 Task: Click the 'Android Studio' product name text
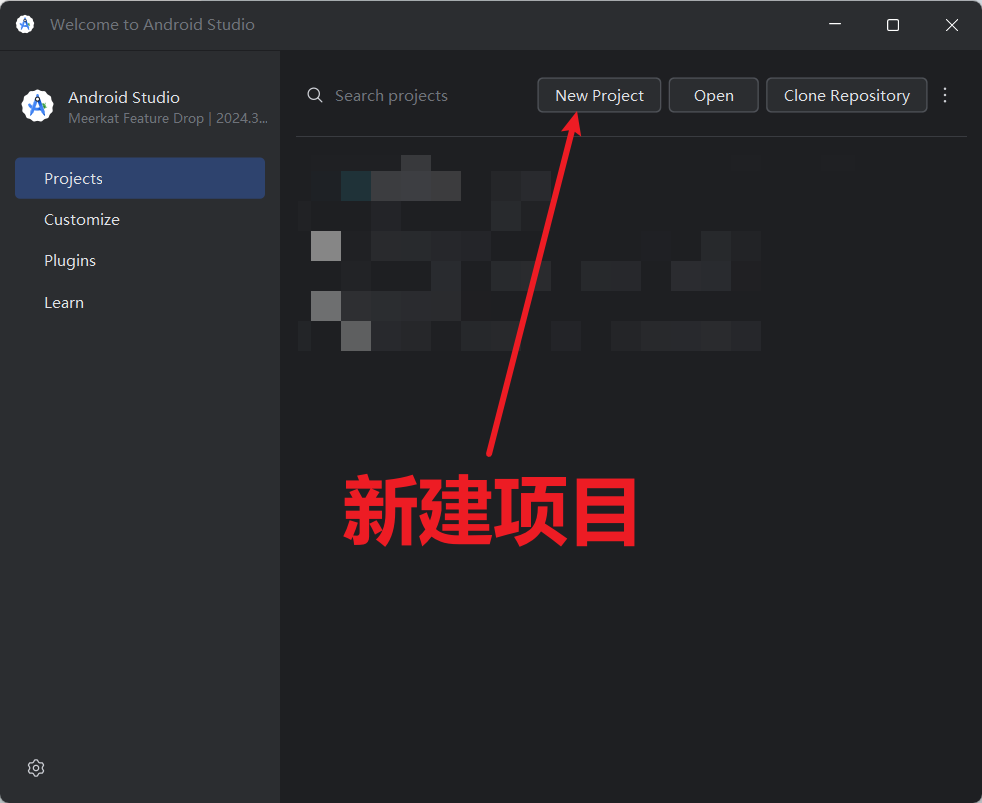[x=124, y=98]
